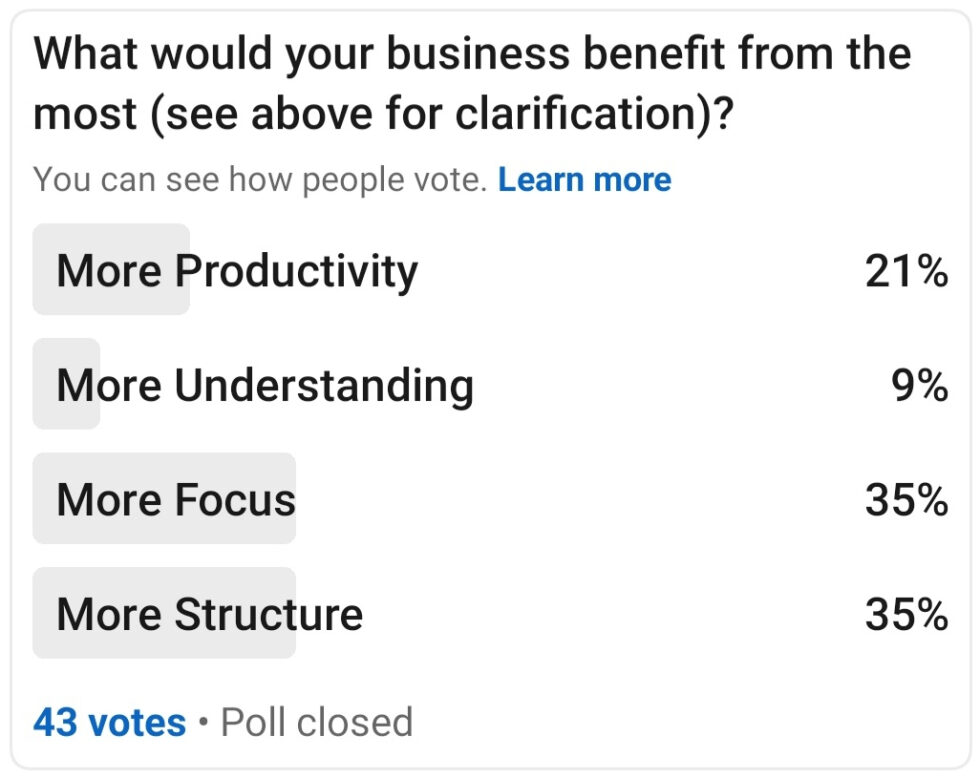The height and width of the screenshot is (778, 980).
Task: Click the 21% result for More Productivity
Action: click(905, 270)
